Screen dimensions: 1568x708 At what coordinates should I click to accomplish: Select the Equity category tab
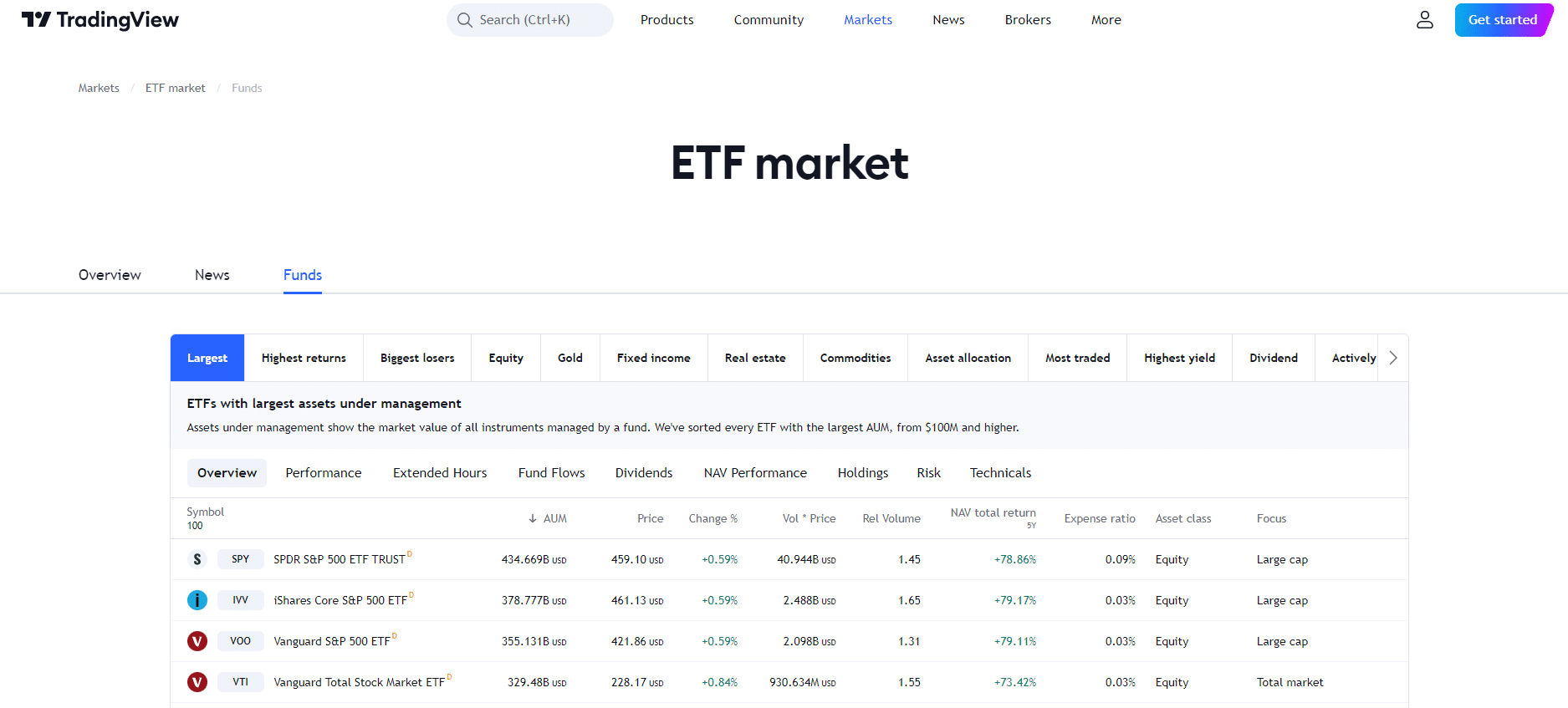point(506,358)
